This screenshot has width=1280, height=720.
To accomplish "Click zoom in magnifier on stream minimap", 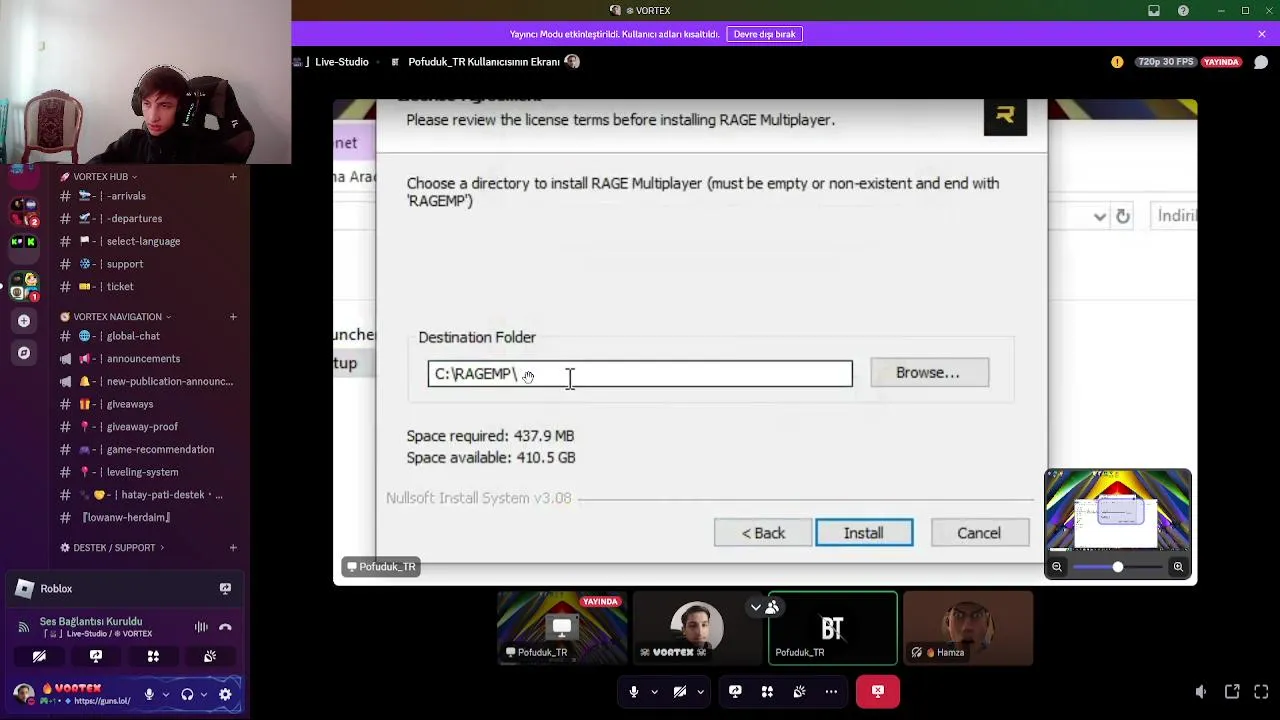I will click(x=1178, y=567).
